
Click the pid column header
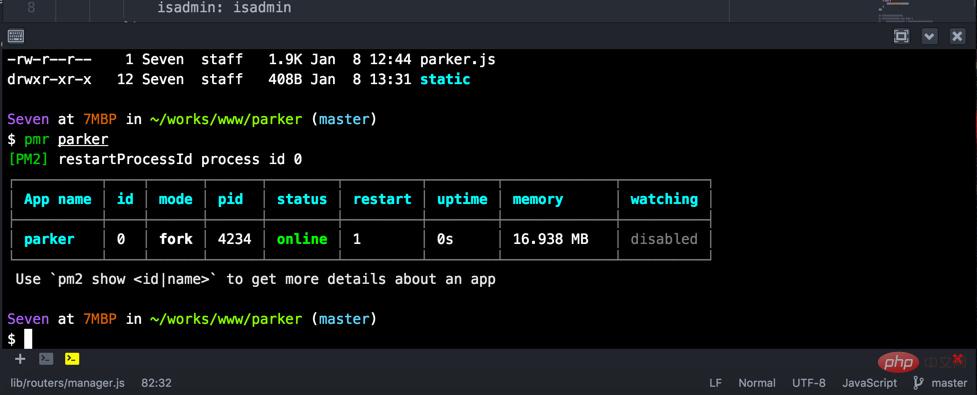tap(230, 199)
